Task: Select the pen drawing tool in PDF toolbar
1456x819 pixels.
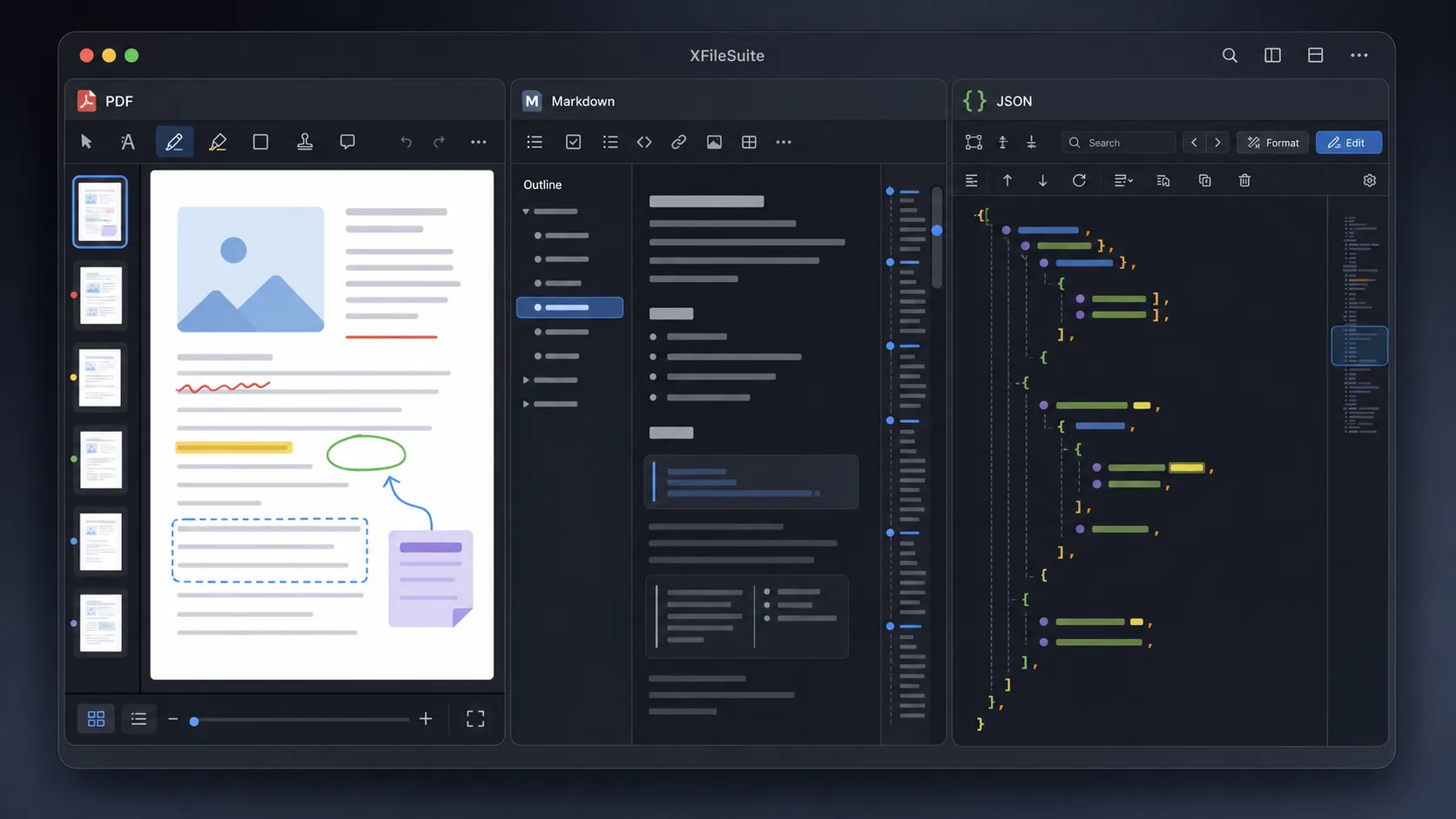Action: click(x=174, y=142)
